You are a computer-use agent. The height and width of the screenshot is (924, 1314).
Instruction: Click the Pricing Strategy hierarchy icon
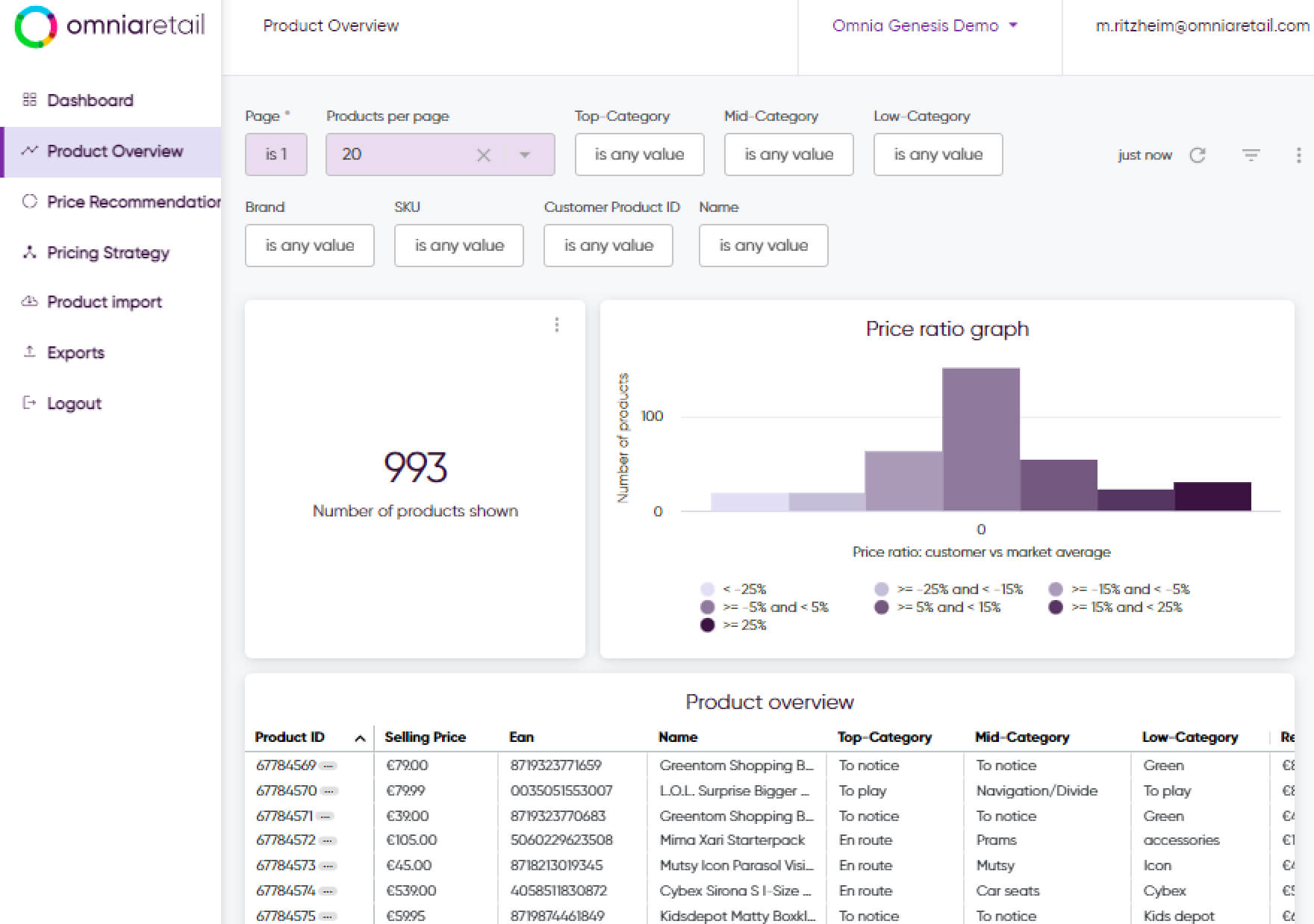click(x=30, y=252)
